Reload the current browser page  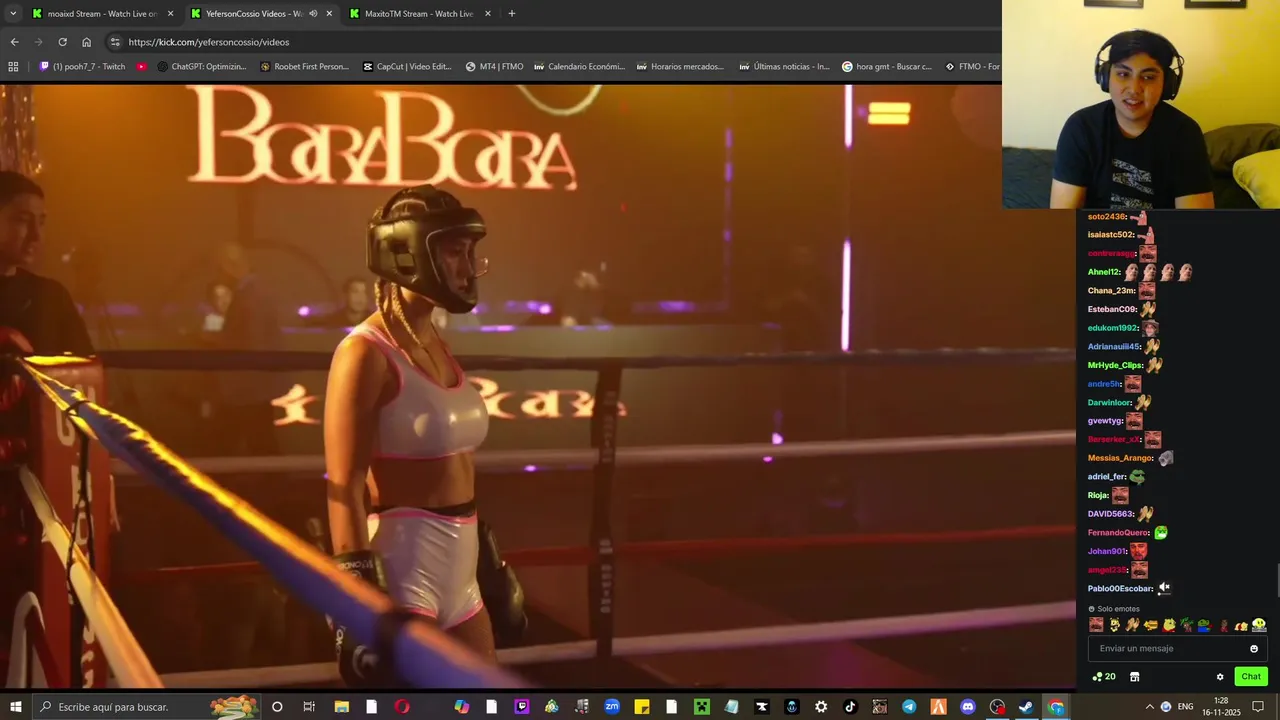[x=62, y=42]
